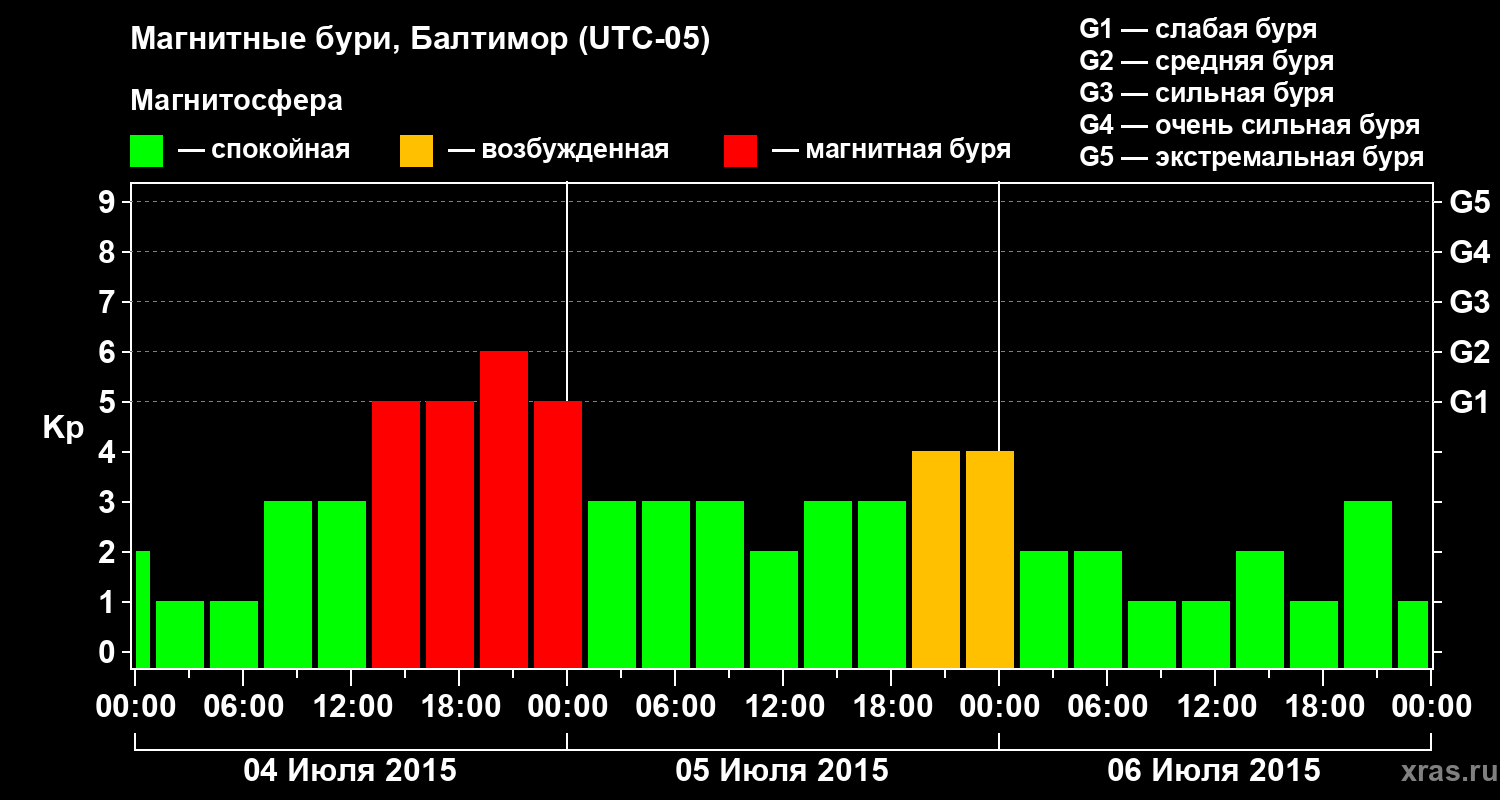Click the G1 label on right axis
1500x800 pixels.
(x=1469, y=402)
